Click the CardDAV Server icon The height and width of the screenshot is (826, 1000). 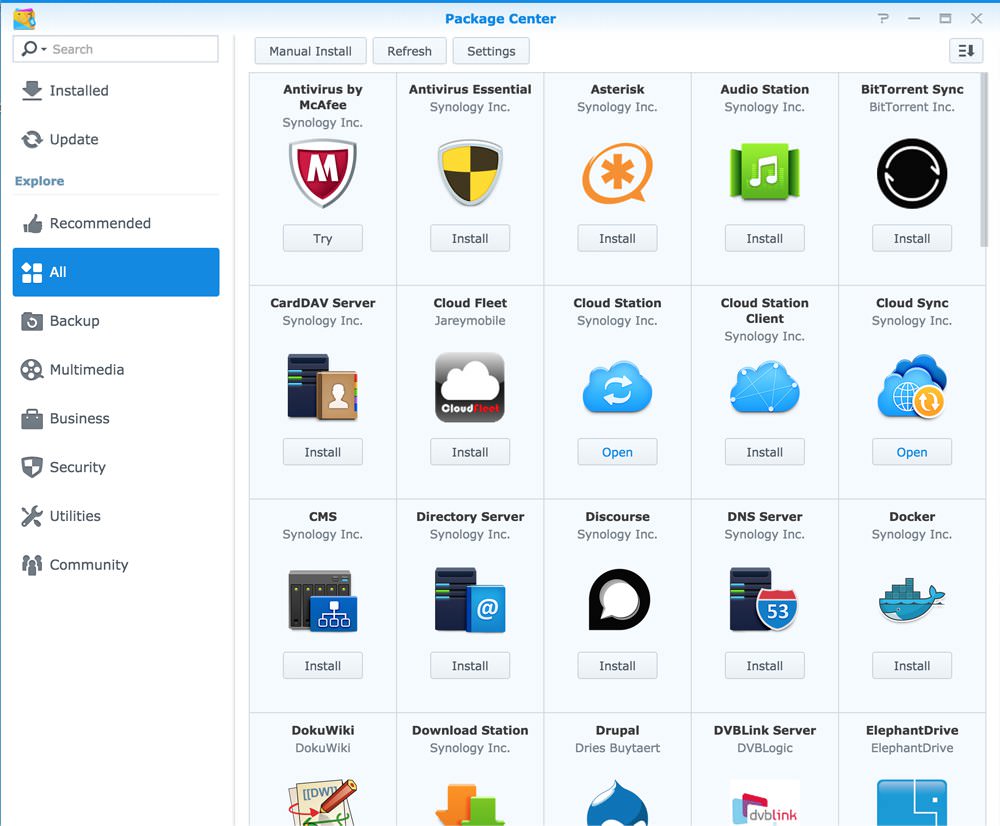click(323, 387)
